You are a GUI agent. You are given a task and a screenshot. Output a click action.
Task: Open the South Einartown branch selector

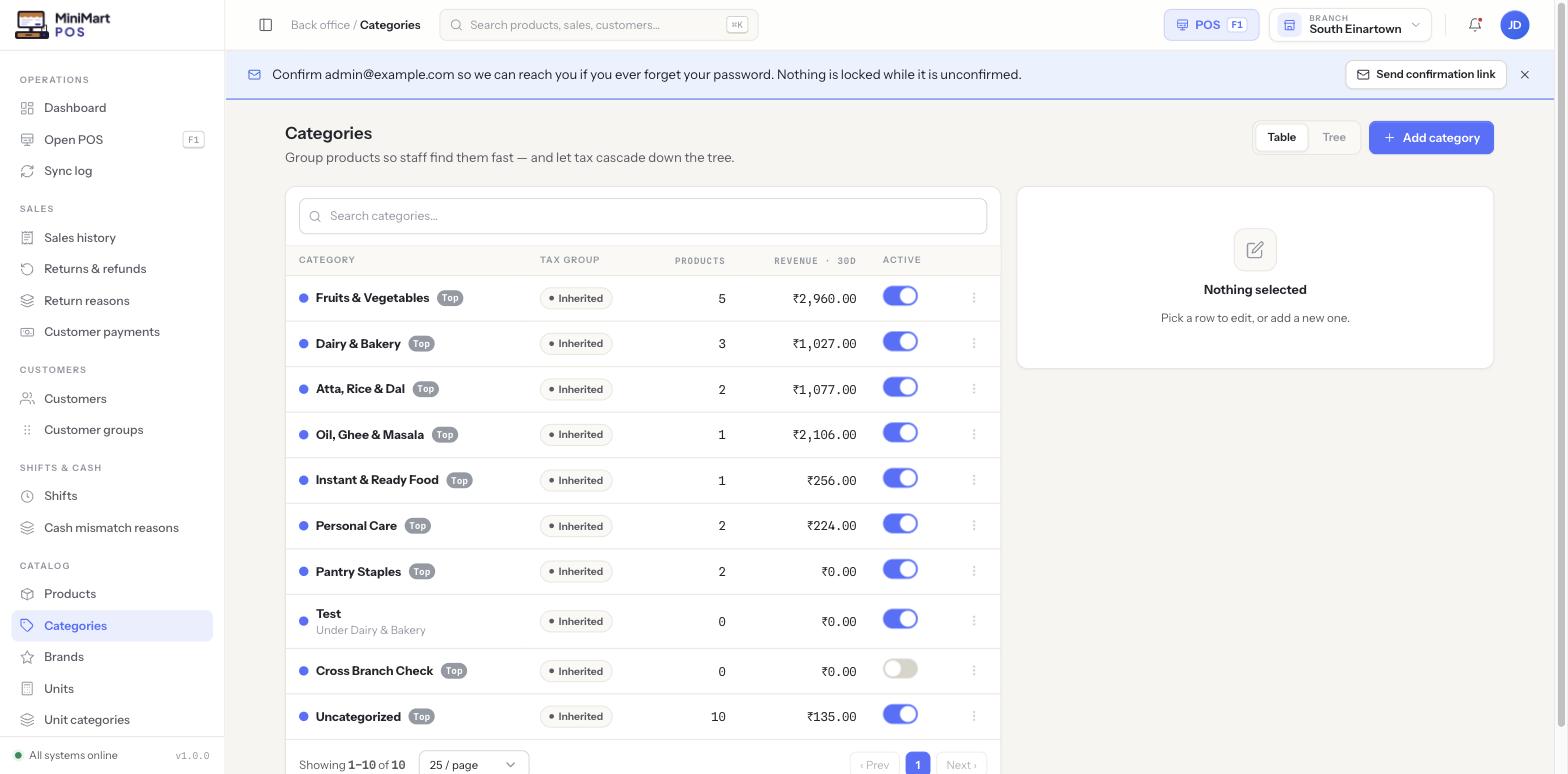1350,25
